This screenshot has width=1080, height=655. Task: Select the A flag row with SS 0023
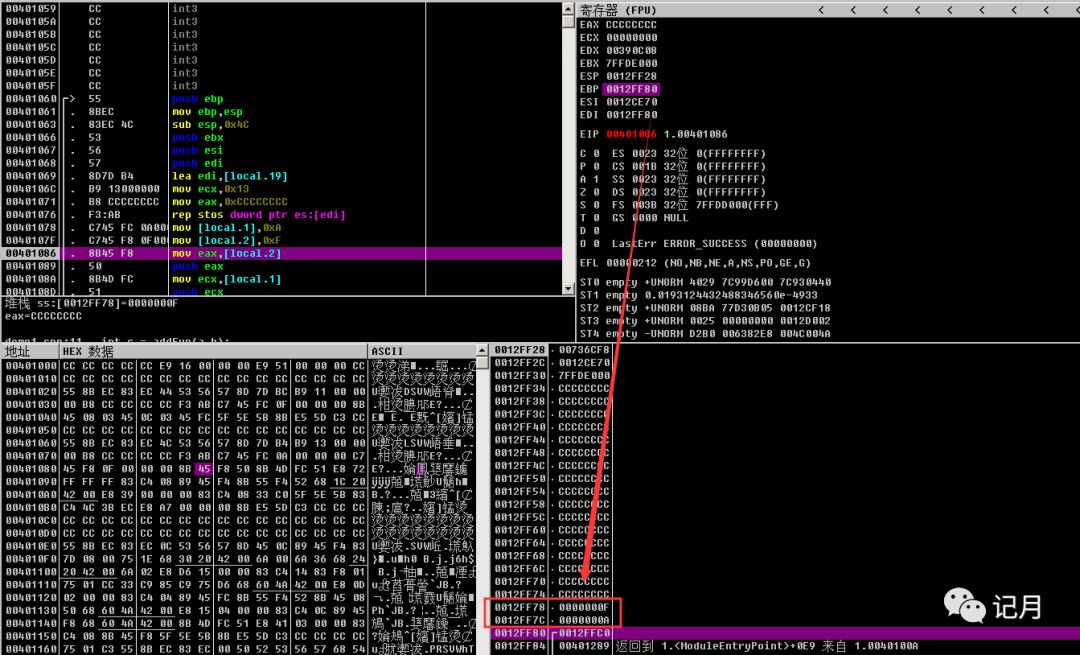672,179
